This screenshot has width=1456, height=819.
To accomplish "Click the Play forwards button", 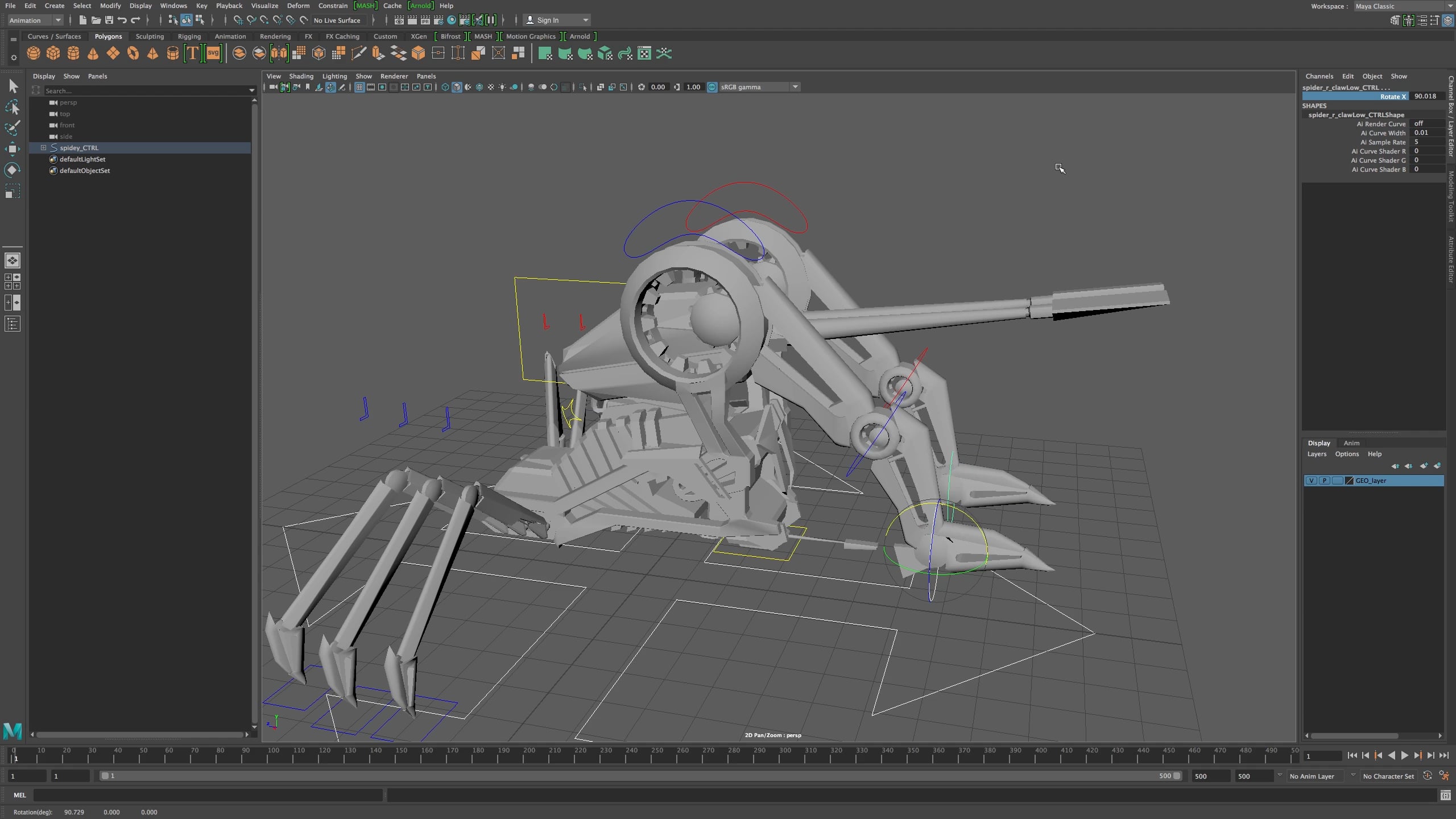I will pyautogui.click(x=1404, y=755).
